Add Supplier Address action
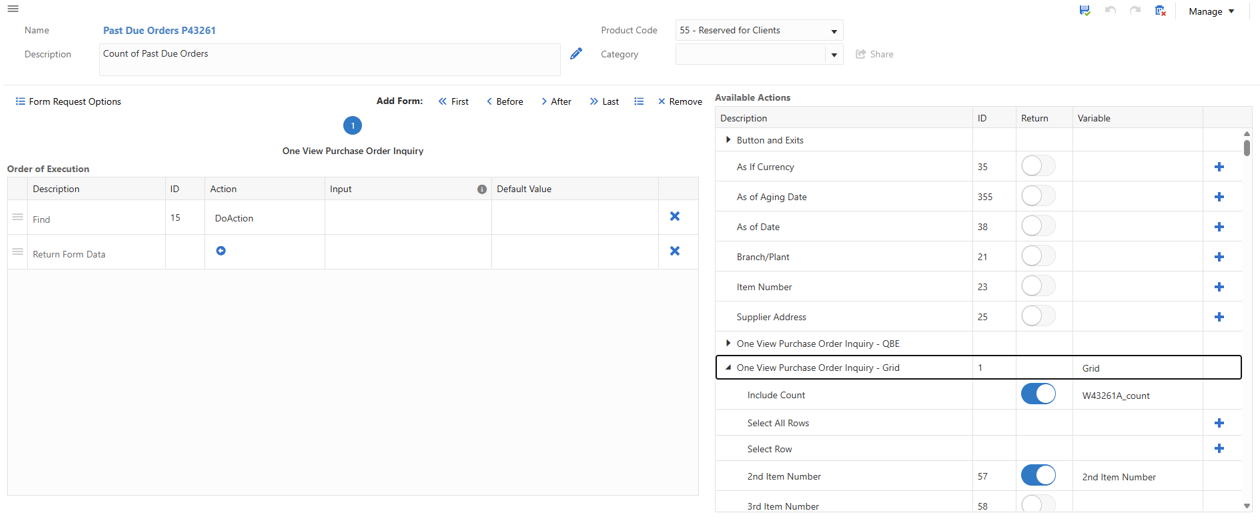 [1219, 317]
